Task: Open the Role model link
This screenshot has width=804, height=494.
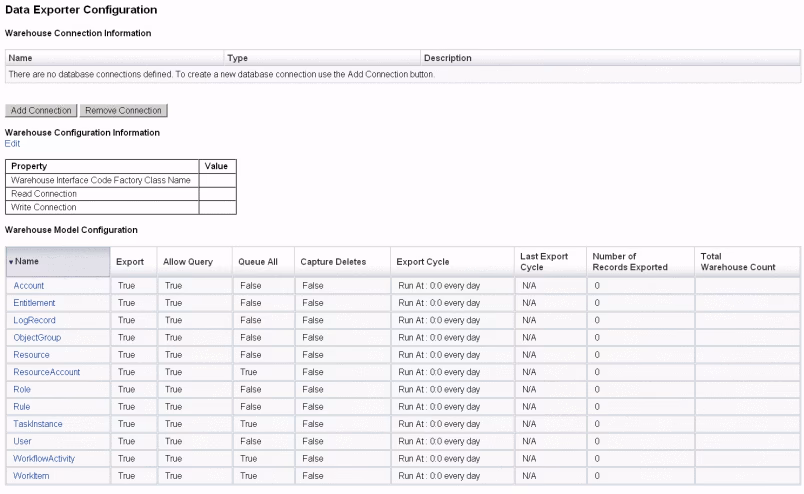Action: click(x=22, y=389)
